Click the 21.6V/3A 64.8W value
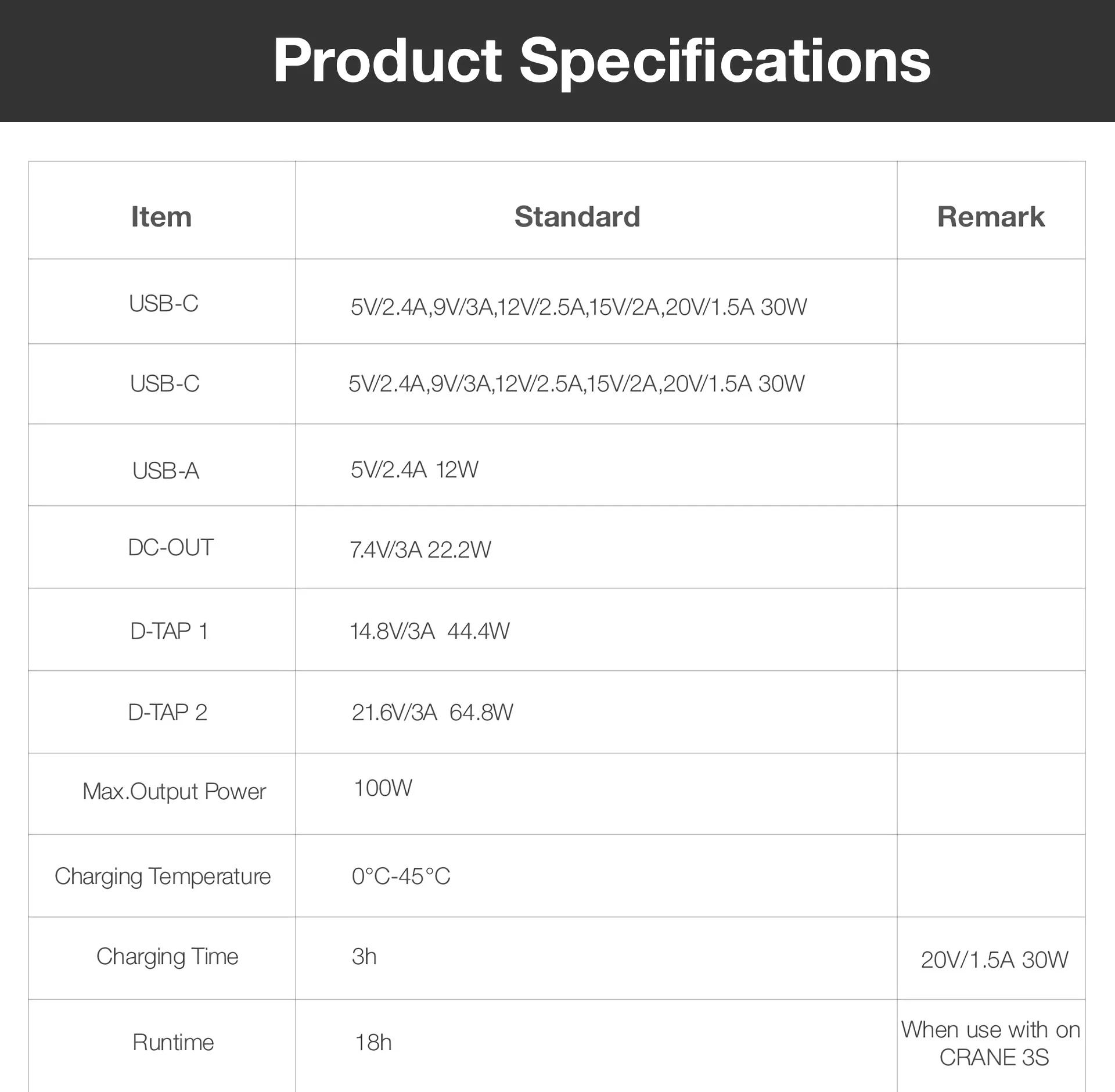Image resolution: width=1115 pixels, height=1092 pixels. click(433, 712)
